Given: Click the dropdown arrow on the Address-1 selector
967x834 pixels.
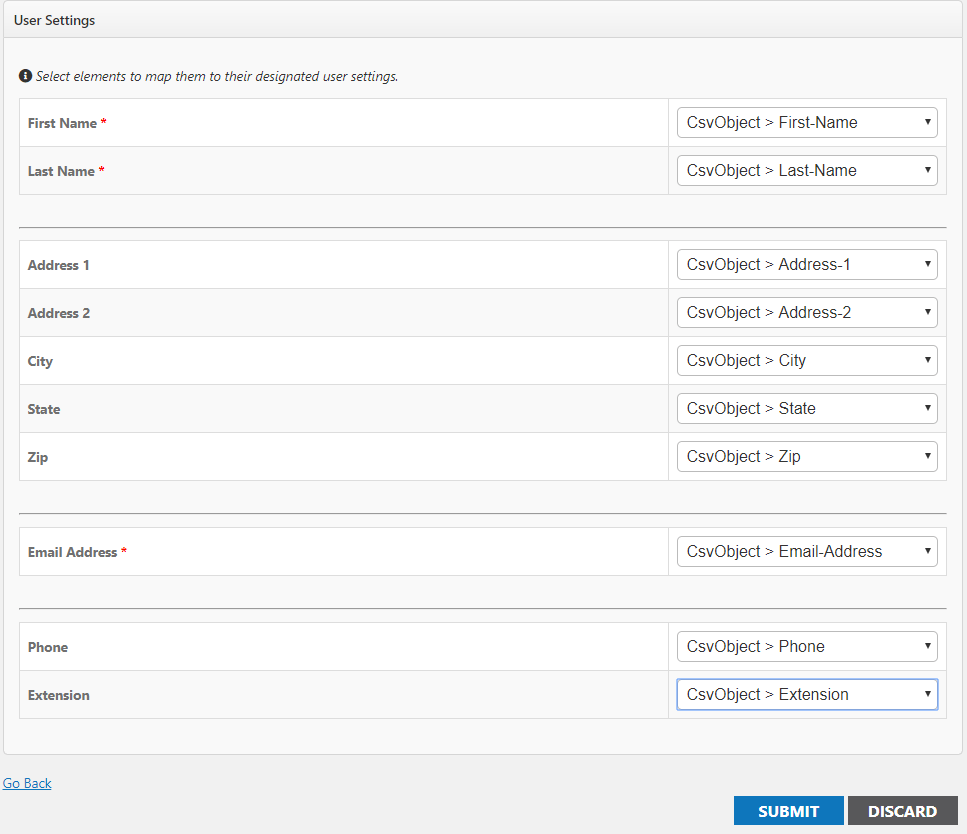Looking at the screenshot, I should [925, 264].
